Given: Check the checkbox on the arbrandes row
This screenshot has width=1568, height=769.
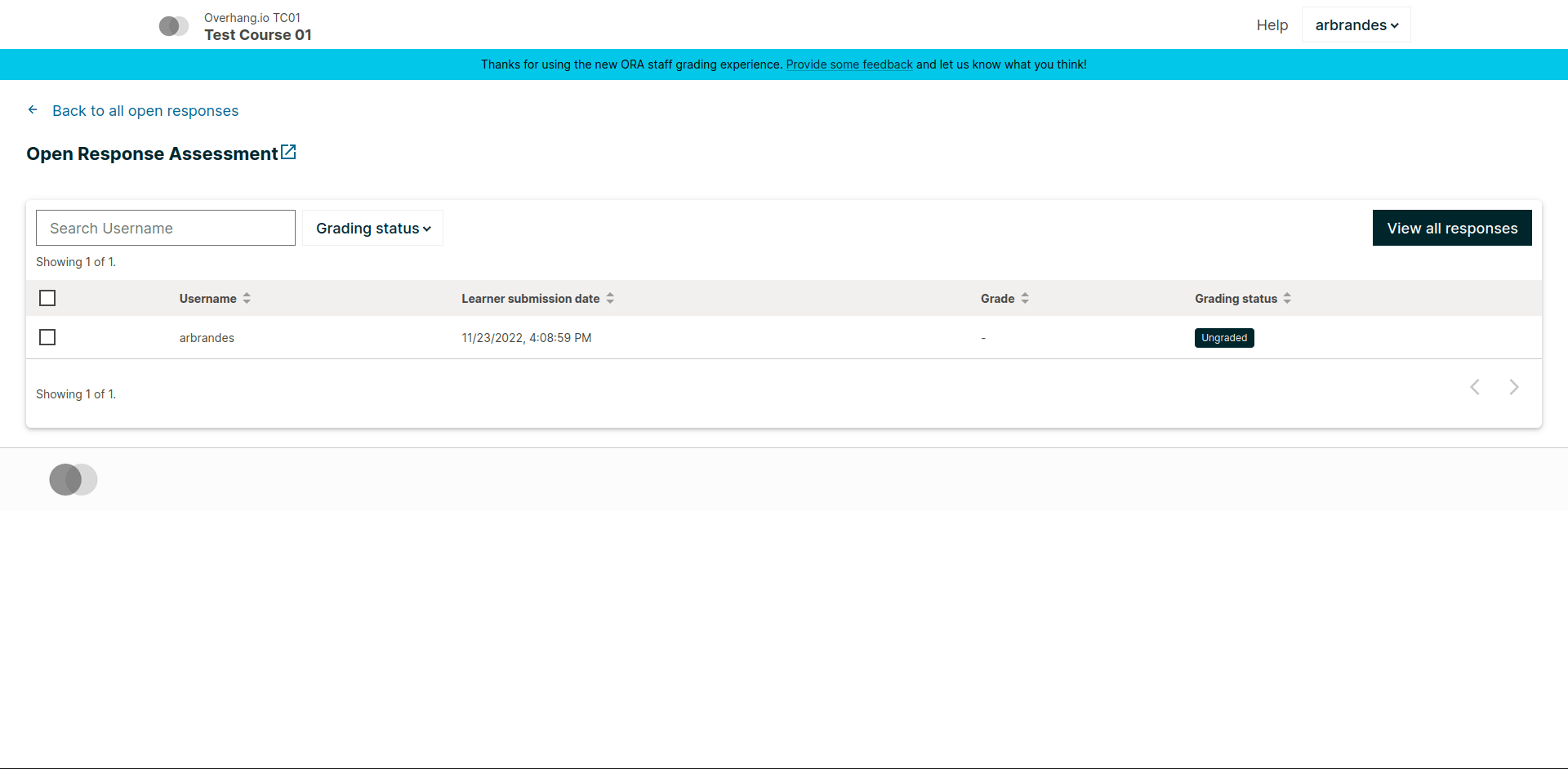Looking at the screenshot, I should 47,336.
